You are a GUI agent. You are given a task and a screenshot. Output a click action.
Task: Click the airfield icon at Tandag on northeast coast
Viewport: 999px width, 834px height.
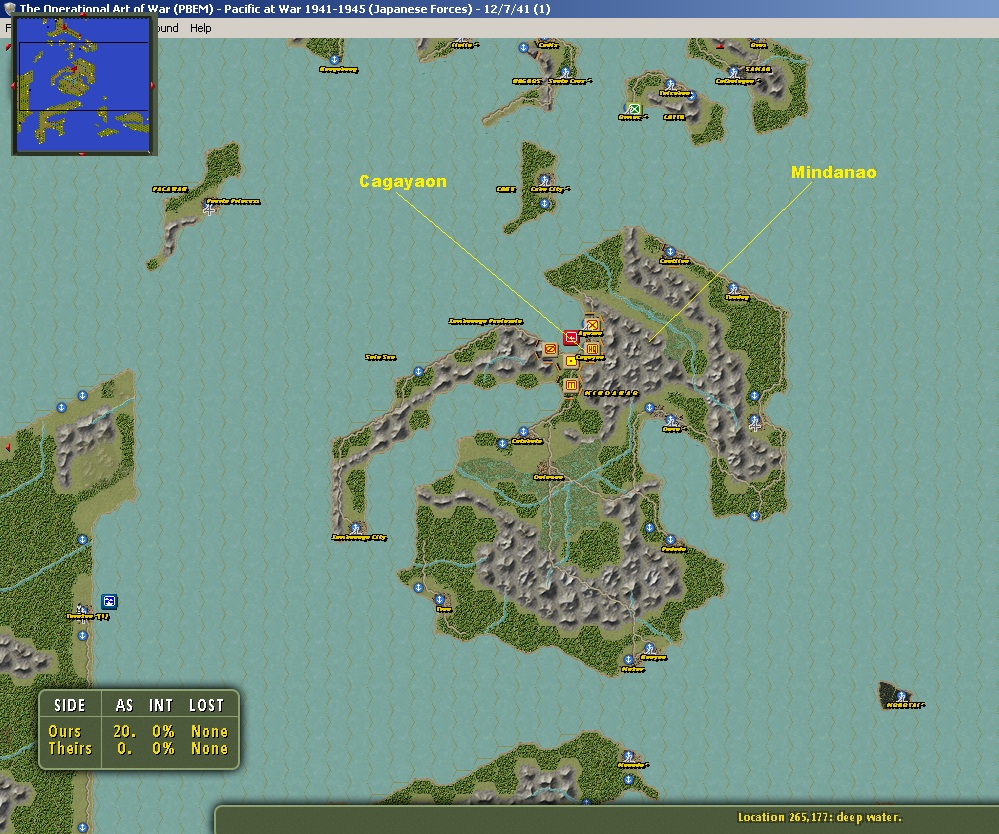click(733, 289)
